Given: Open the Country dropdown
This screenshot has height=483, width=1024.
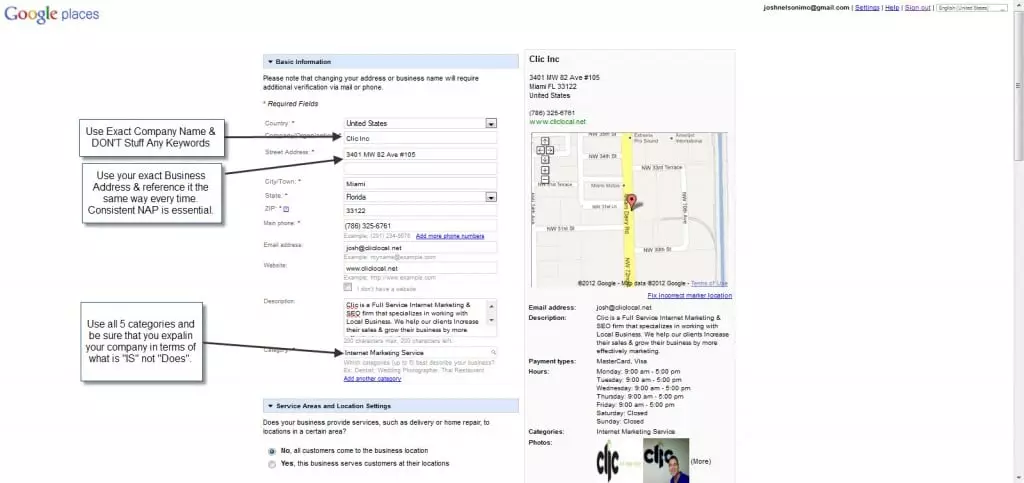Looking at the screenshot, I should [491, 123].
